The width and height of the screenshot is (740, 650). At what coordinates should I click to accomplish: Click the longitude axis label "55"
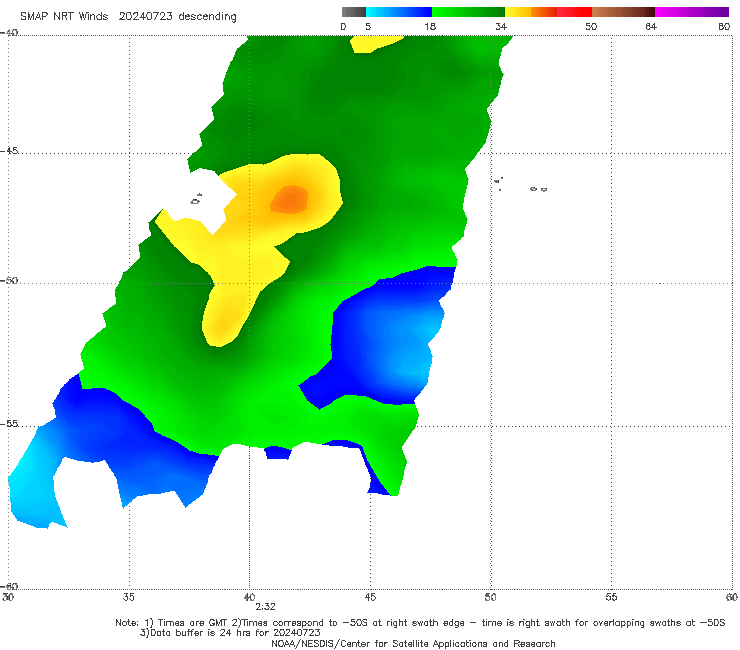(611, 597)
